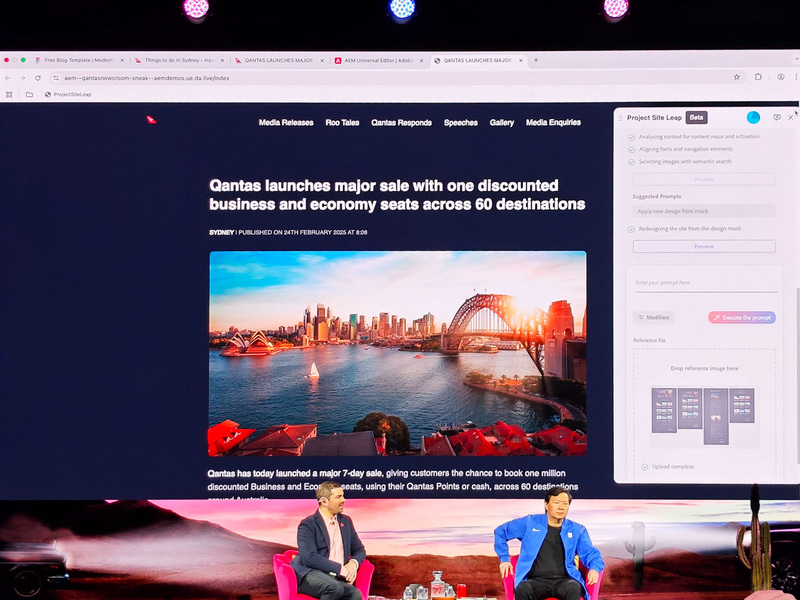Click the Redesigning the site step checkmark
The width and height of the screenshot is (800, 600).
point(631,229)
